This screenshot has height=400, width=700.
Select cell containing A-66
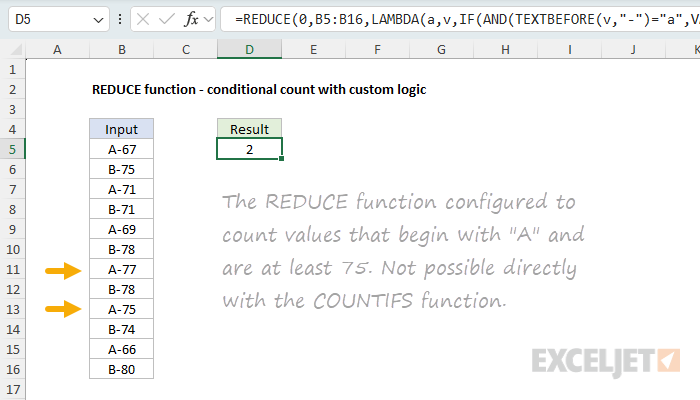tap(121, 349)
